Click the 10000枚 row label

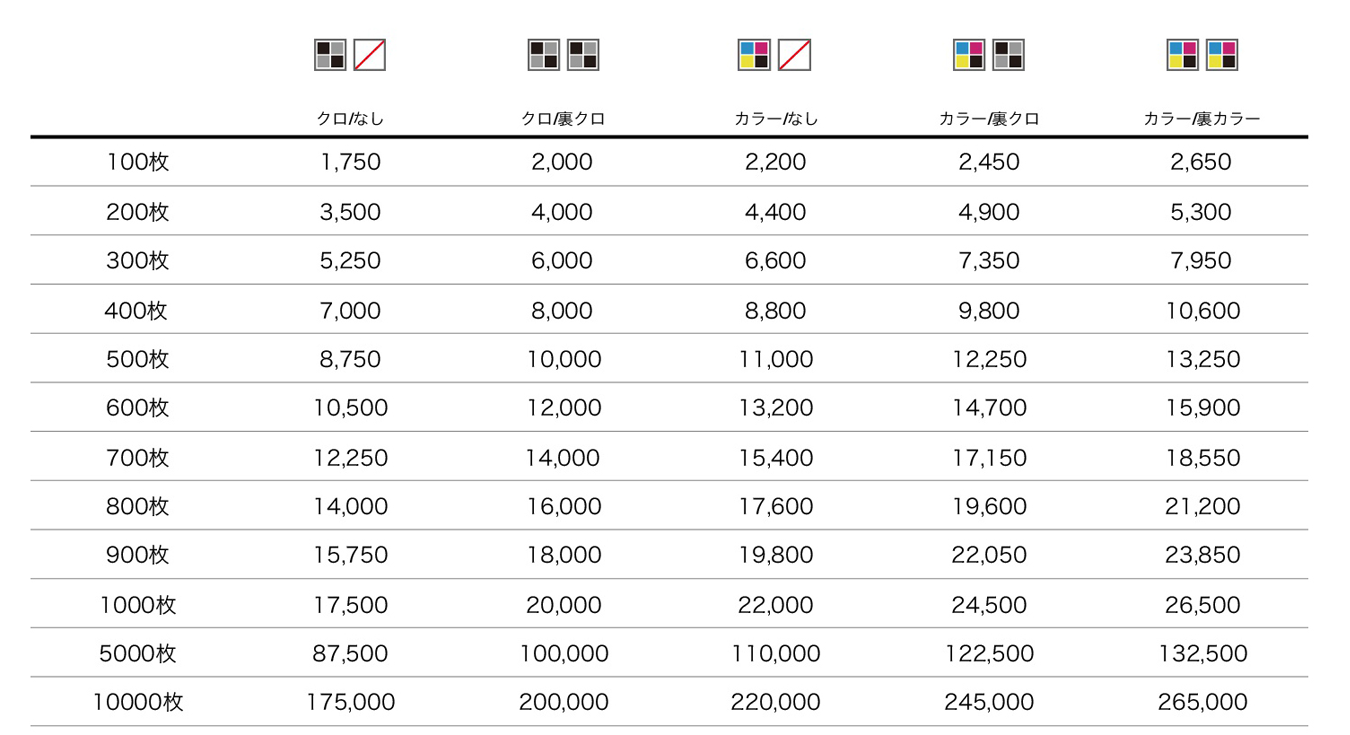coord(138,702)
